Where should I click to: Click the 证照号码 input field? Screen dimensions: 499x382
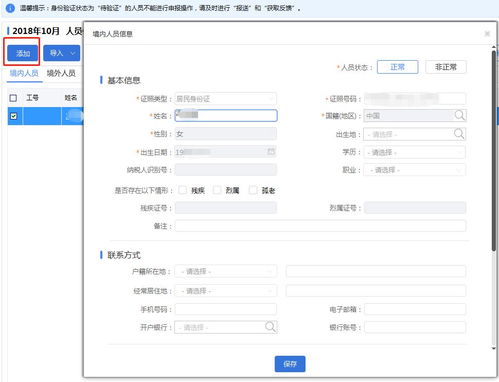pyautogui.click(x=415, y=99)
